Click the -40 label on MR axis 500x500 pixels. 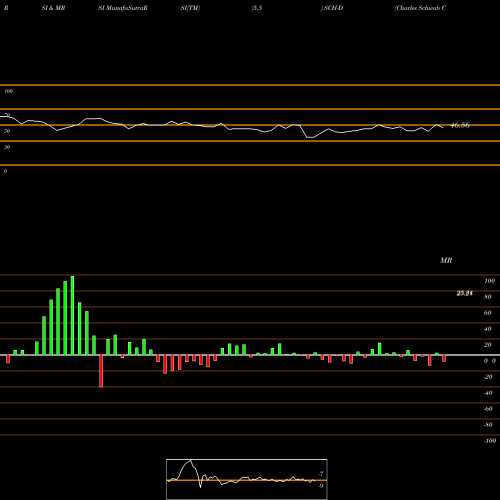(x=488, y=393)
